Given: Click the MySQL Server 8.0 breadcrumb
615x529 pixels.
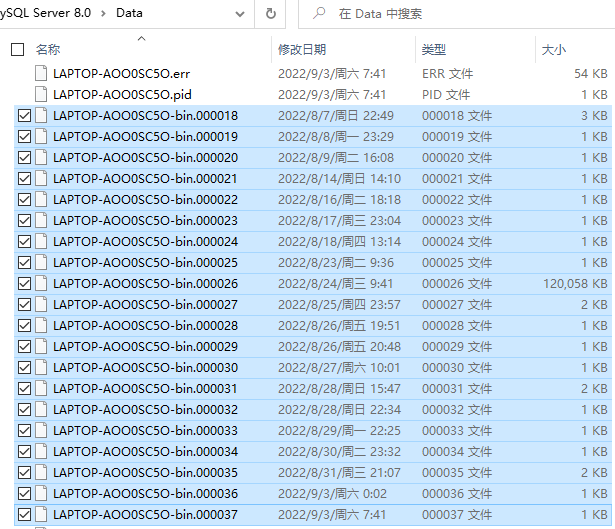Looking at the screenshot, I should click(x=45, y=13).
